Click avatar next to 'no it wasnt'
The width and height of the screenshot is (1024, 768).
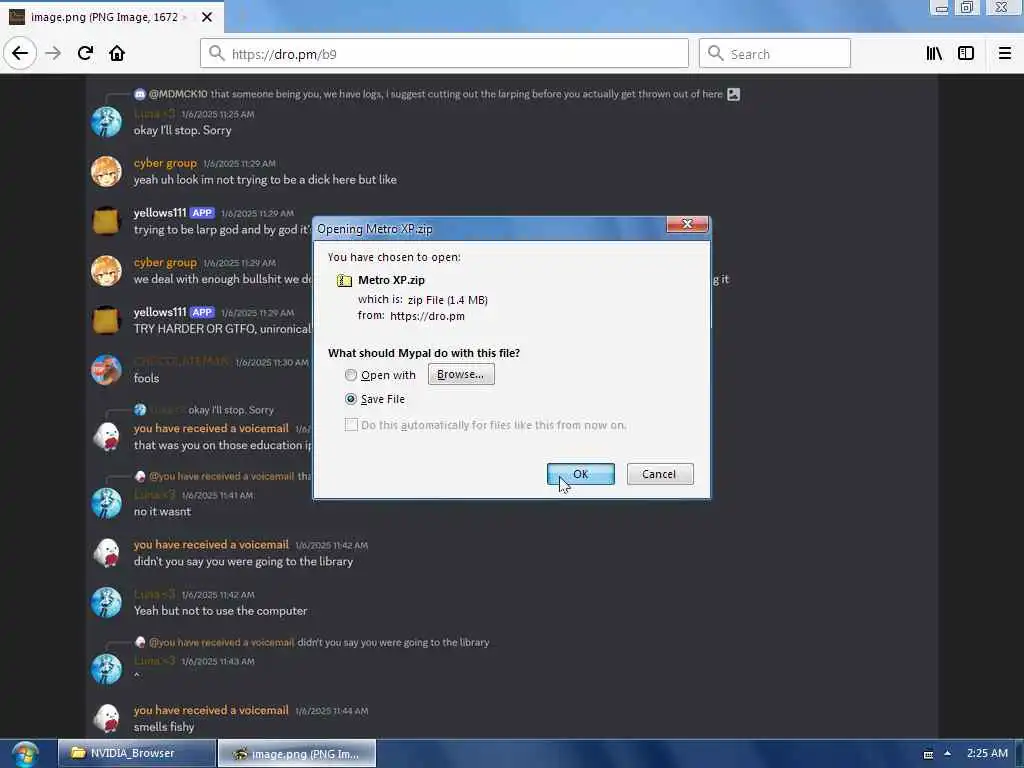(x=106, y=503)
